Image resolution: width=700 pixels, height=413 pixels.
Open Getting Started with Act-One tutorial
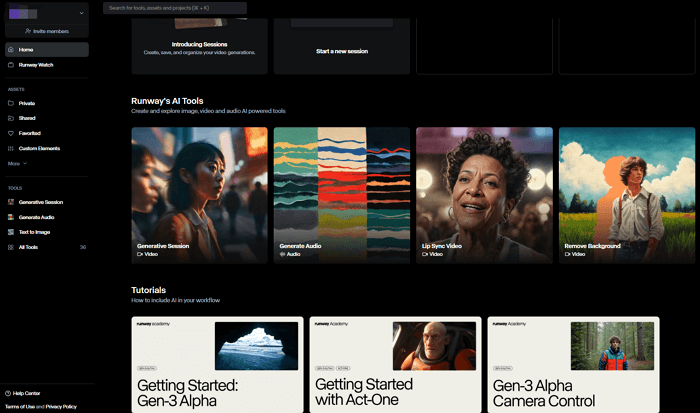[x=396, y=365]
